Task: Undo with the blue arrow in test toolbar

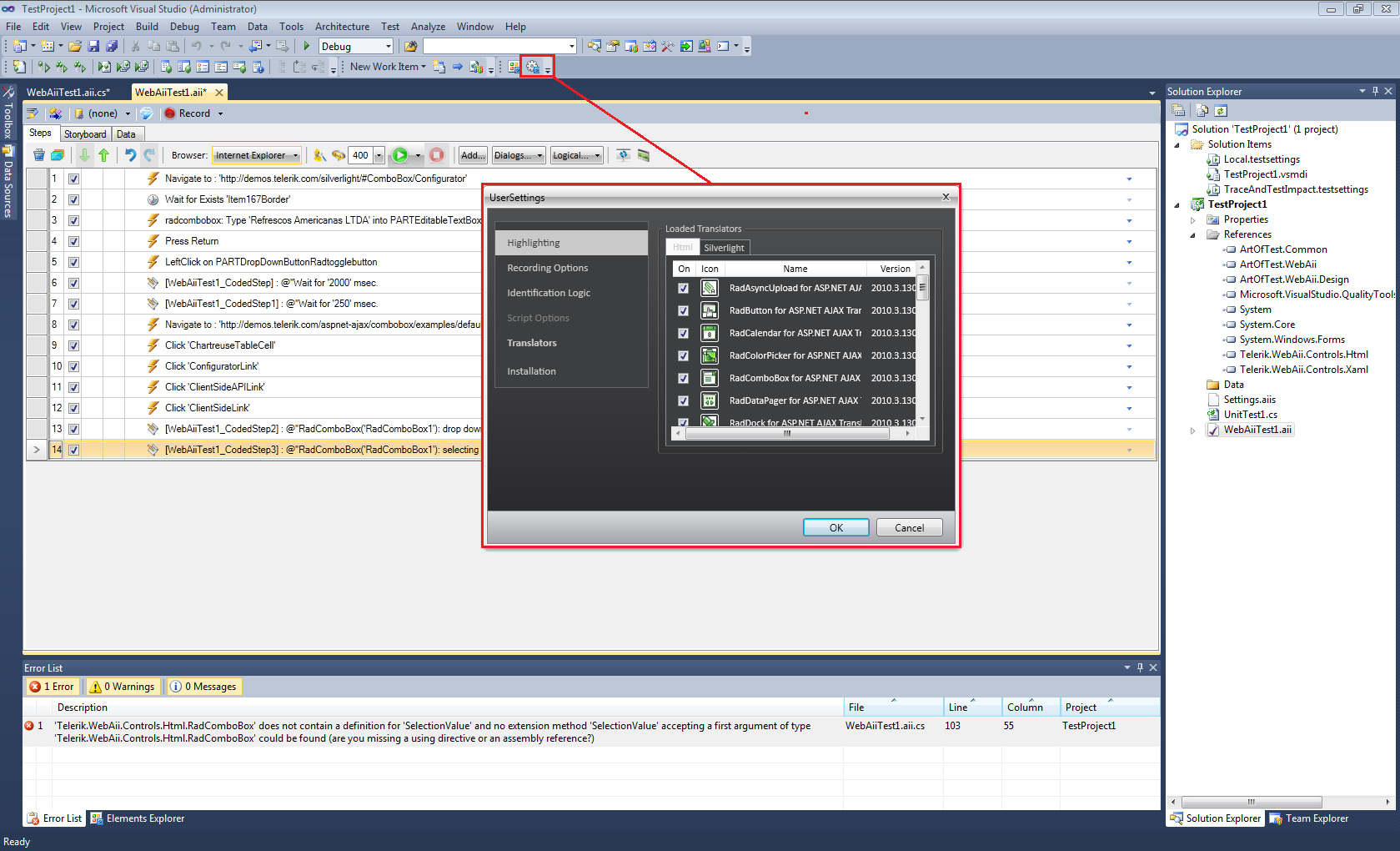Action: point(130,155)
